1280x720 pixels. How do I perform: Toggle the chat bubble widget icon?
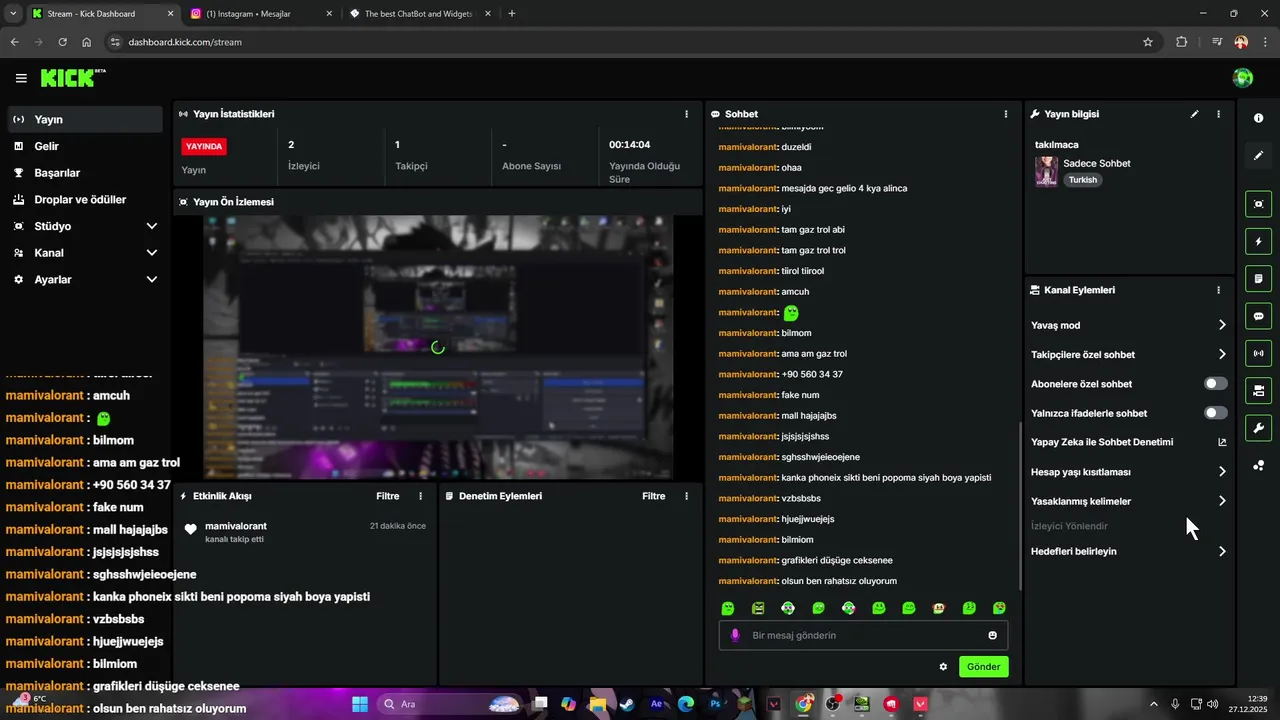1258,316
